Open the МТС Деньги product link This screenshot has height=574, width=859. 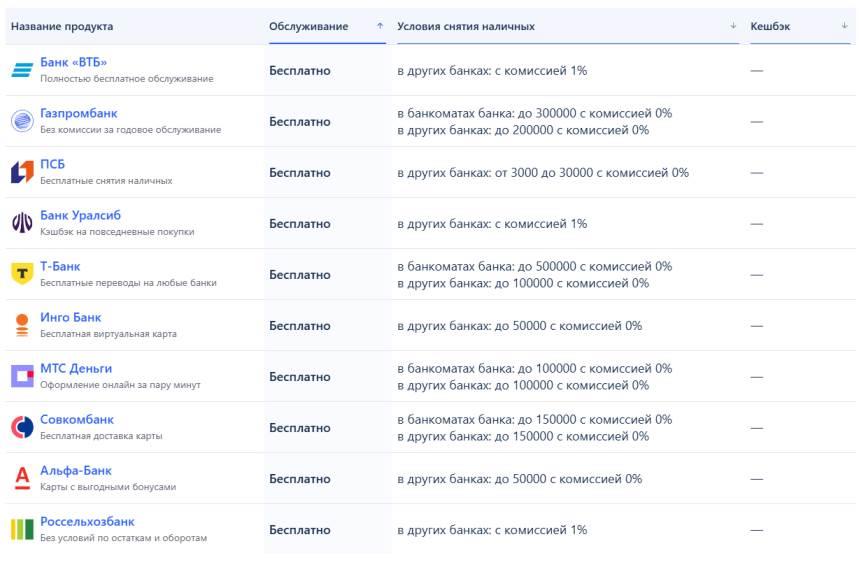(x=76, y=368)
